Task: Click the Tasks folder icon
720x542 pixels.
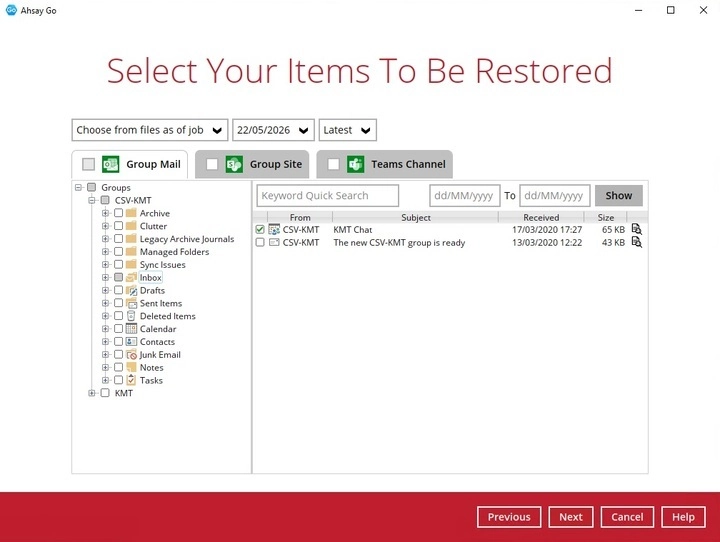Action: (131, 380)
